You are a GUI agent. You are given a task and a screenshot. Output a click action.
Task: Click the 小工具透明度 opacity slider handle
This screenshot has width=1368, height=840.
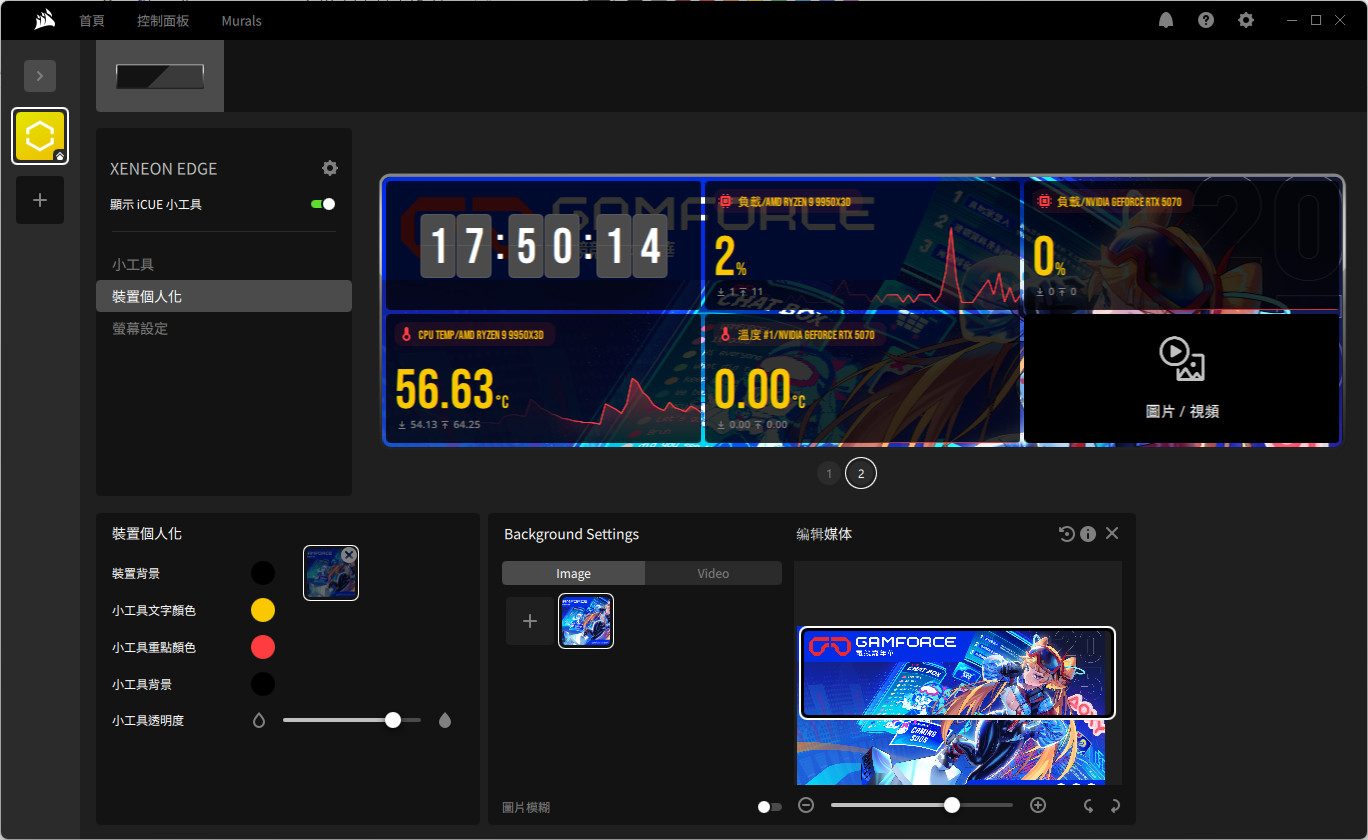coord(393,720)
